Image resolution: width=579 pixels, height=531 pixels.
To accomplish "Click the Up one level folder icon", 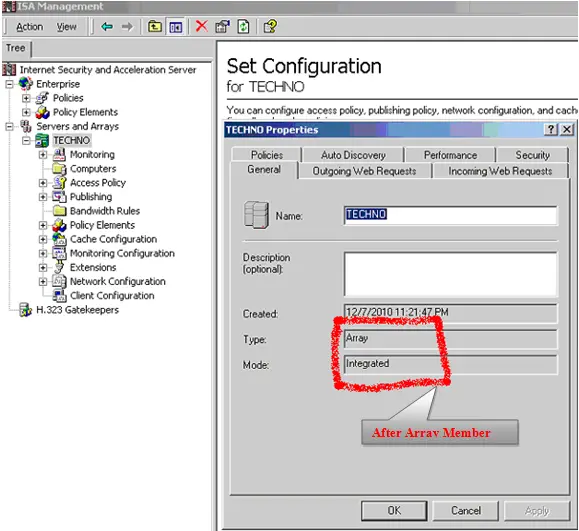I will (x=155, y=27).
